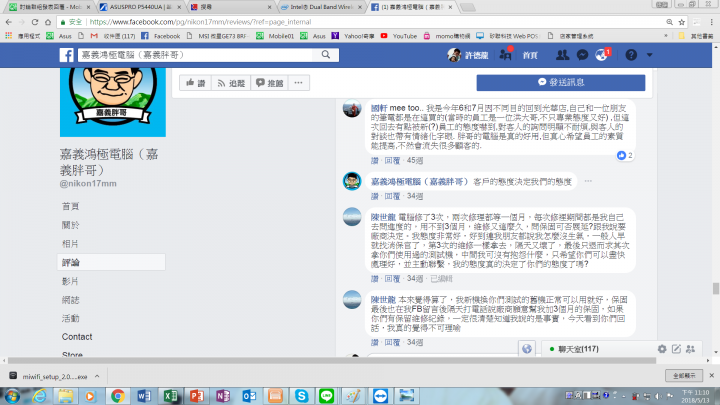Click the vertical page scrollbar thumb
720x405 pixels.
[715, 288]
